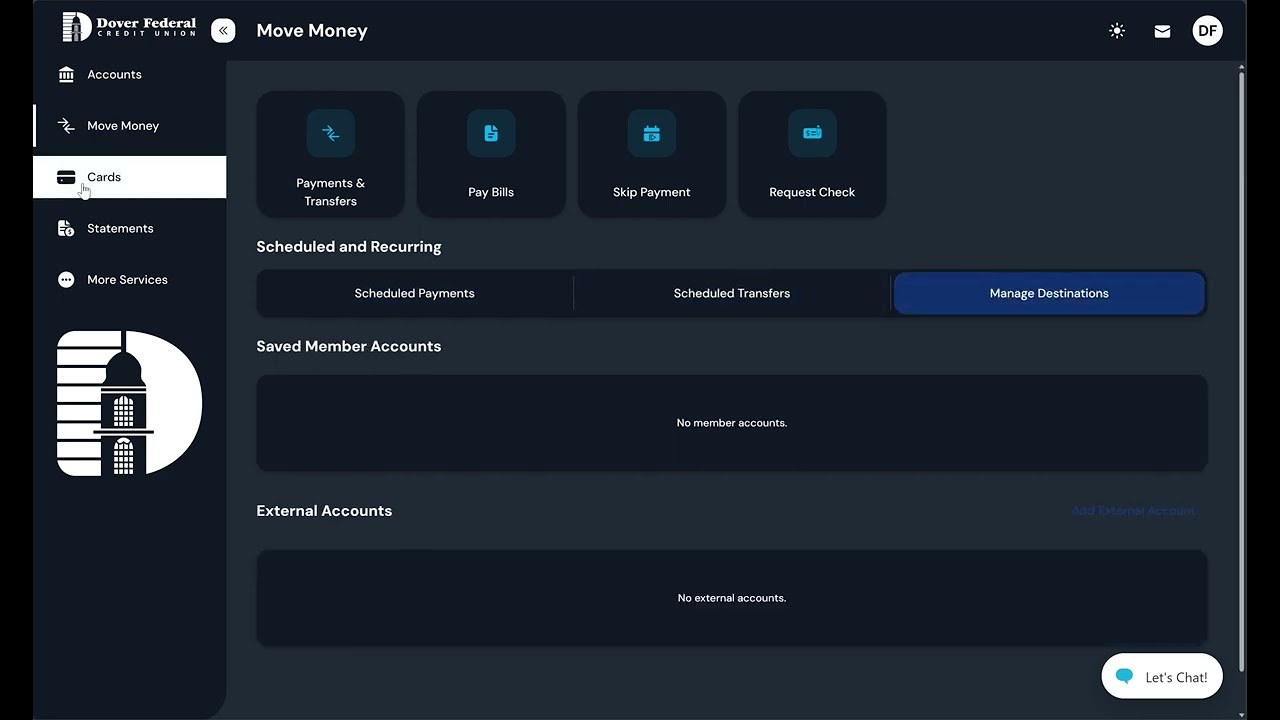Collapse the sidebar with double-chevron button
Image resolution: width=1280 pixels, height=720 pixels.
(x=223, y=31)
